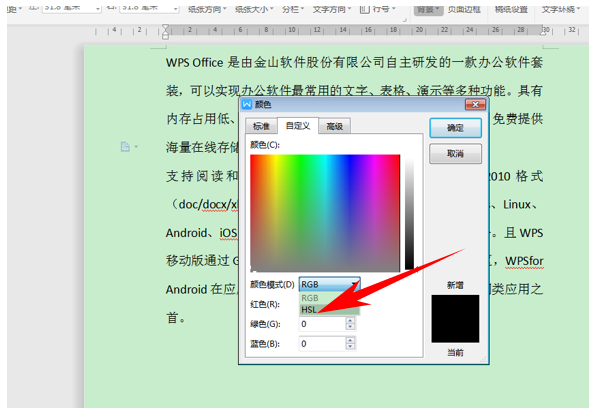This screenshot has width=594, height=409.
Task: Select HSL in the color mode dropdown list
Action: (330, 309)
